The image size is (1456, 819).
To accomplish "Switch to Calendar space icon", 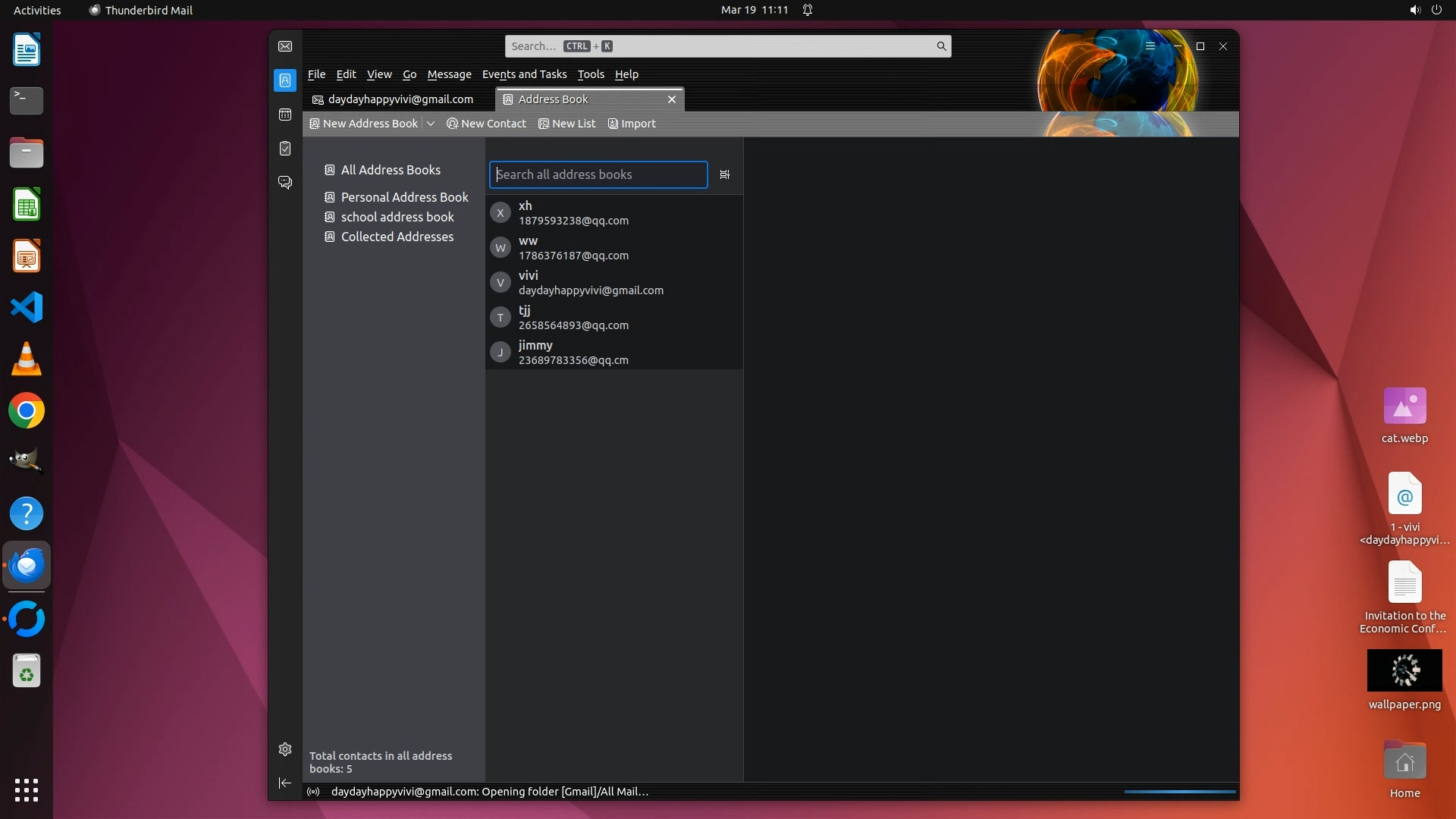I will [x=285, y=115].
